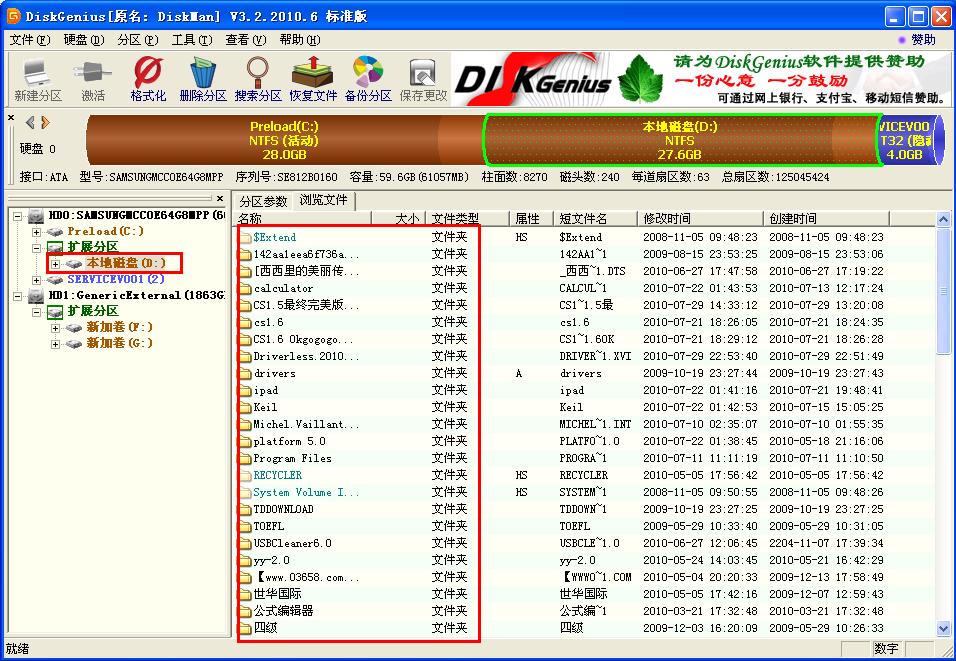This screenshot has width=956, height=661.
Task: Click the file list scroll down arrow
Action: click(x=943, y=628)
